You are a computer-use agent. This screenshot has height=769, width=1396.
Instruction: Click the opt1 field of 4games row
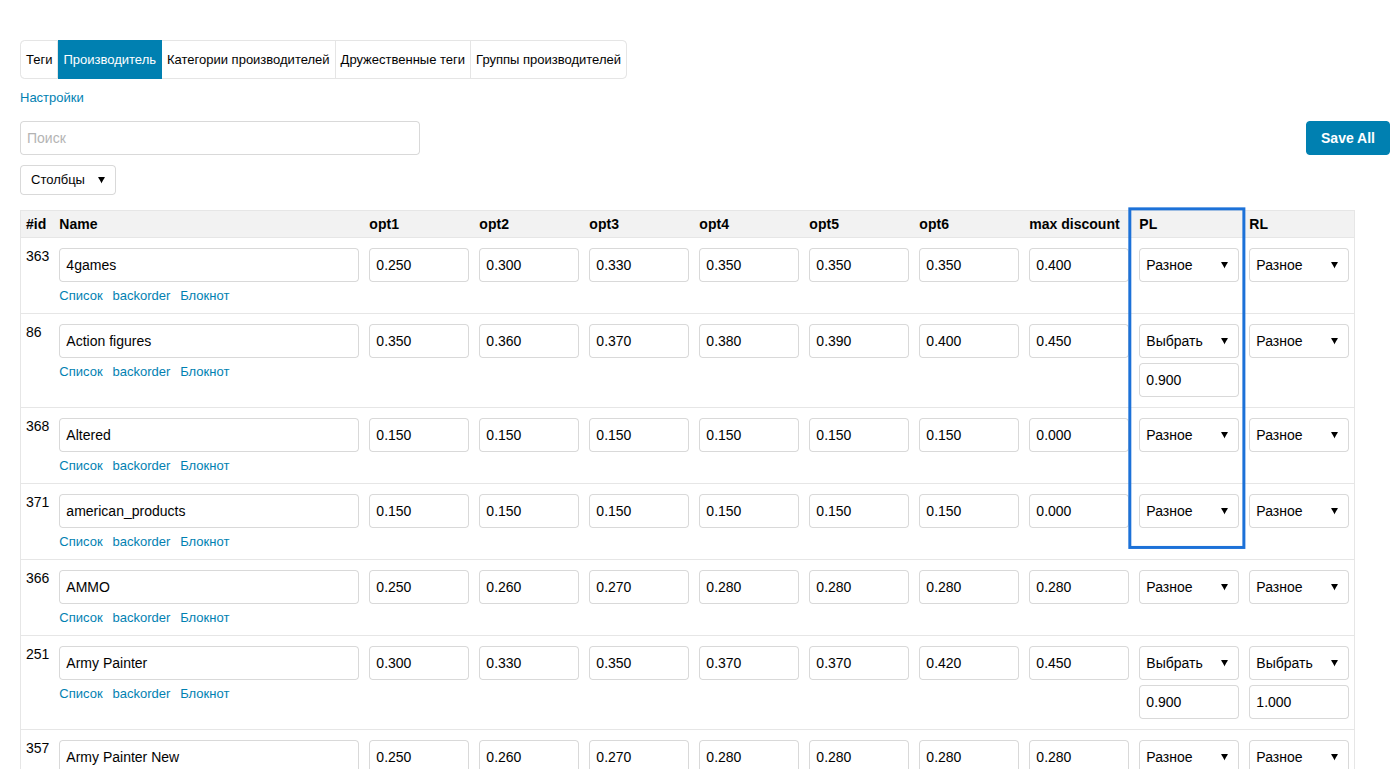tap(418, 264)
